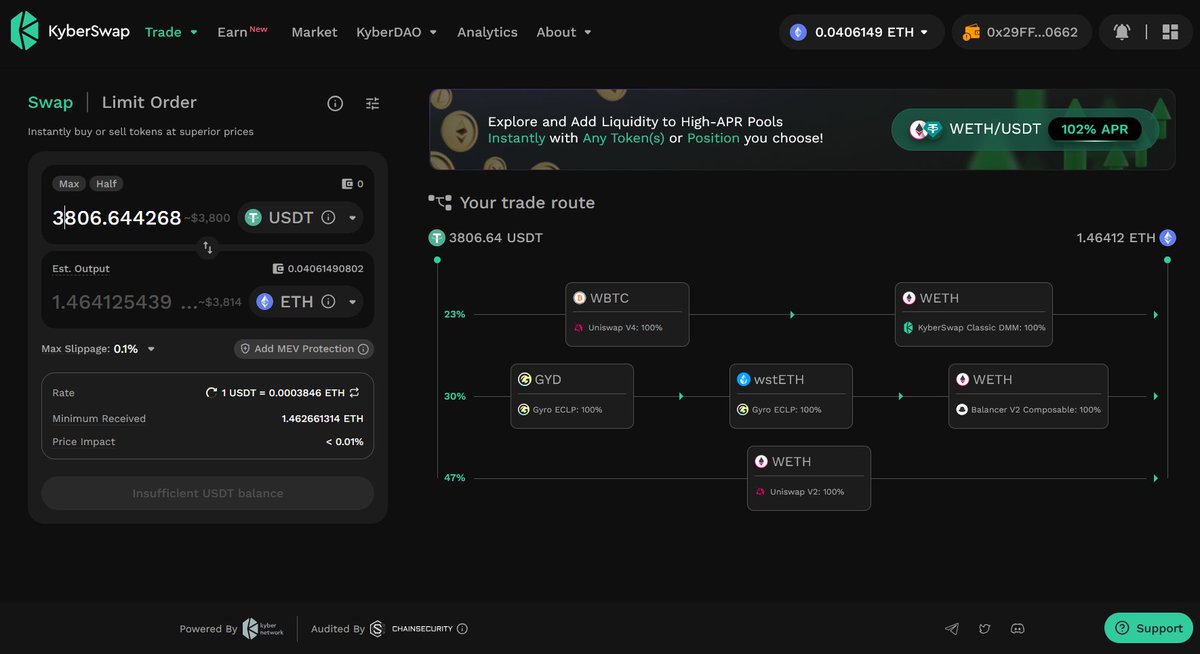
Task: Show MEV Protection info icon
Action: click(x=364, y=349)
